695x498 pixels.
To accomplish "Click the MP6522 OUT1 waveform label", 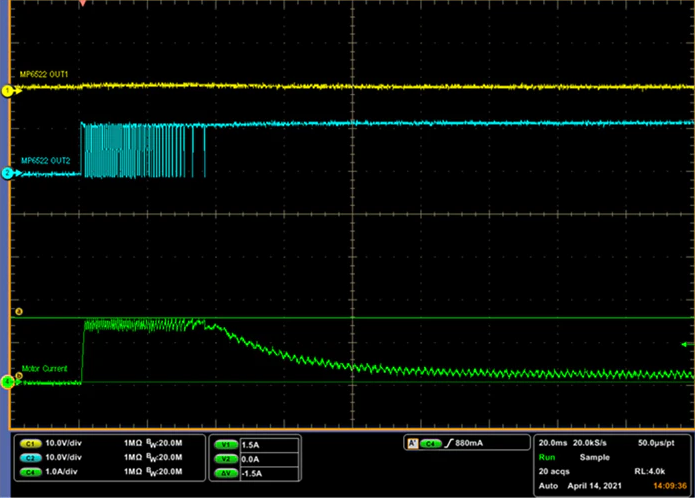I will [45, 74].
